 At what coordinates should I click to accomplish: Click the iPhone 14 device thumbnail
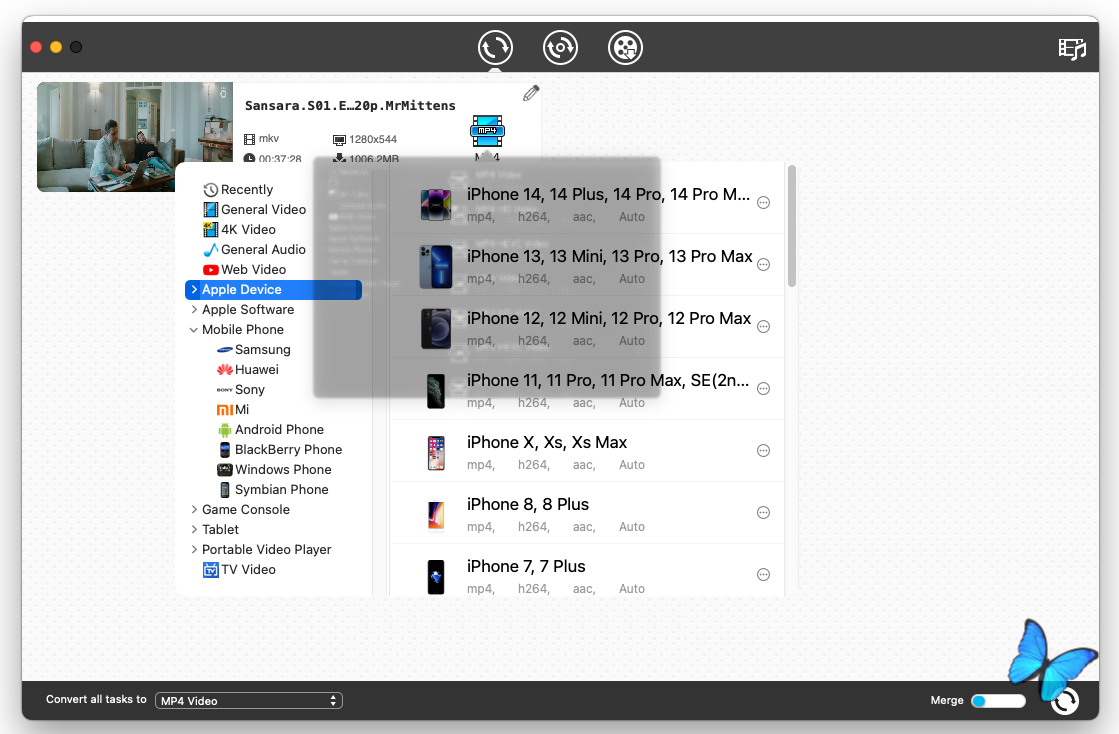[435, 204]
